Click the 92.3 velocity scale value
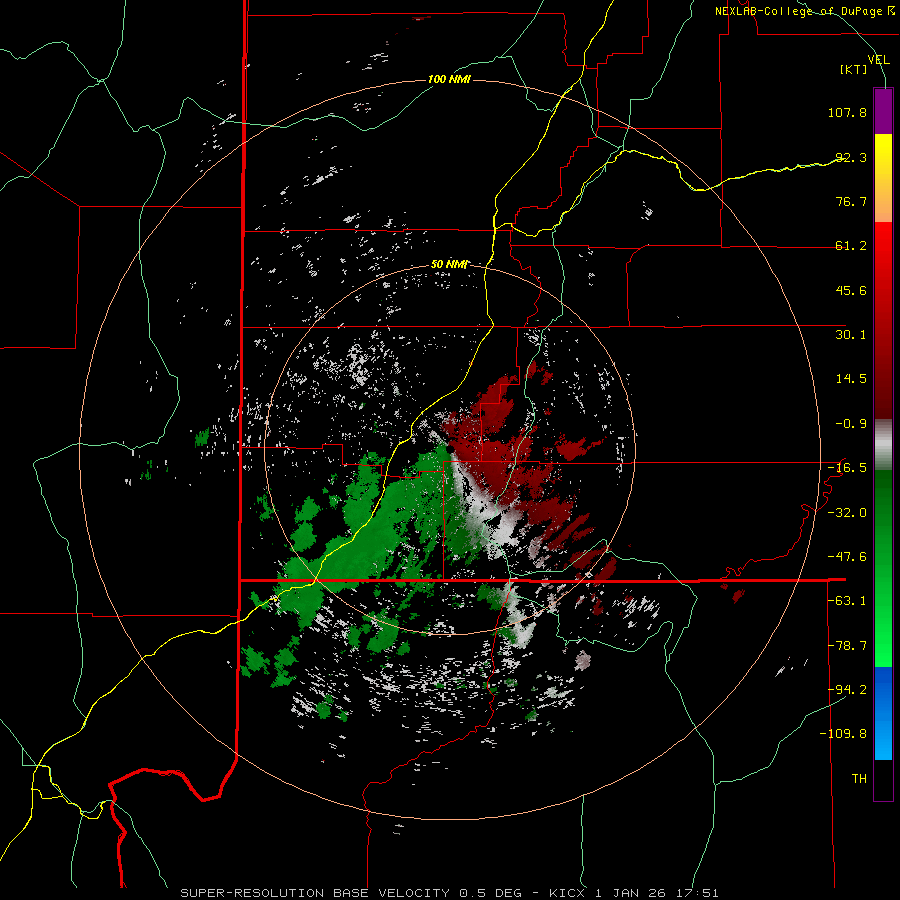The width and height of the screenshot is (900, 900). [x=851, y=157]
